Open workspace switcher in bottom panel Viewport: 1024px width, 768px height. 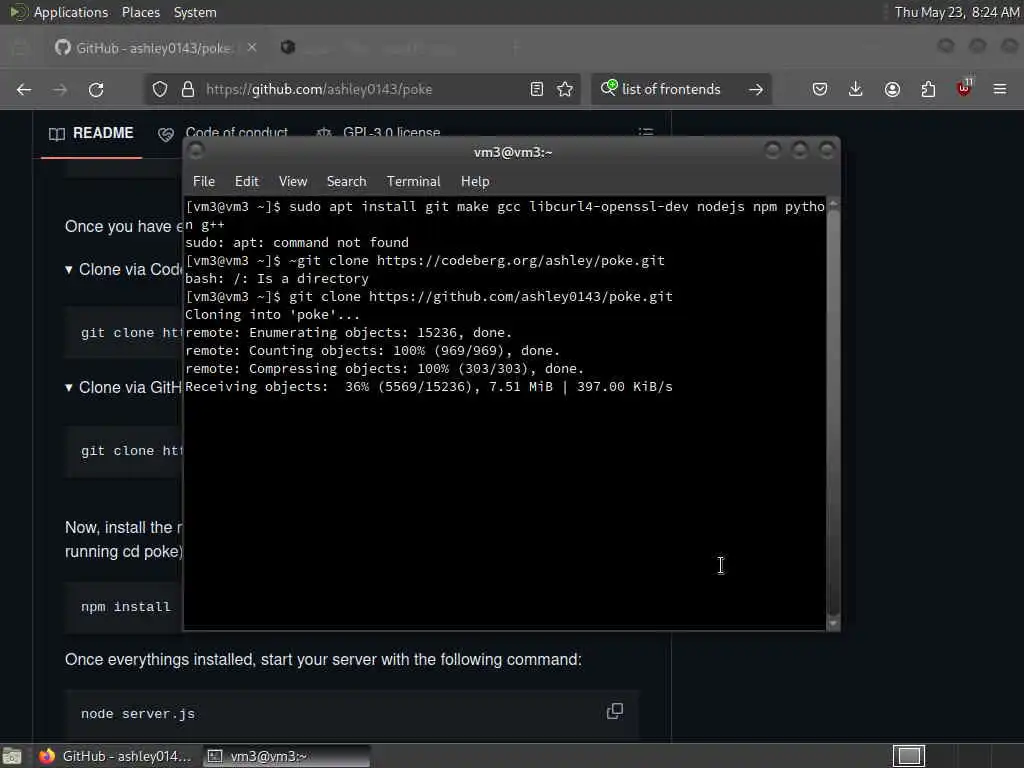click(x=909, y=756)
